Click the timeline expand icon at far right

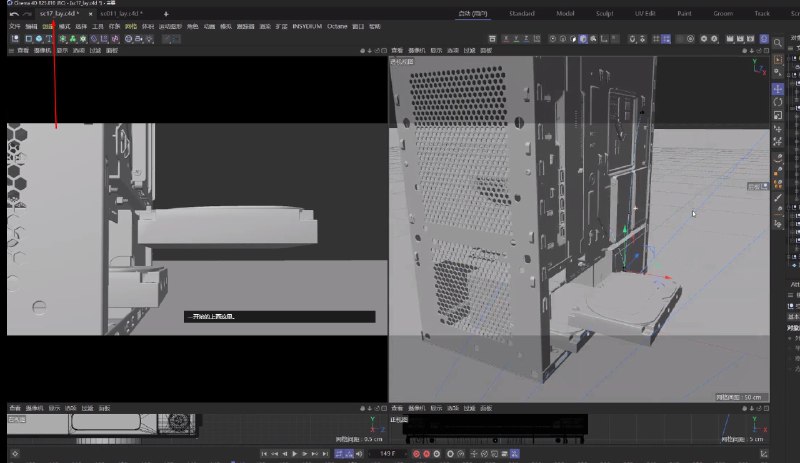click(764, 454)
